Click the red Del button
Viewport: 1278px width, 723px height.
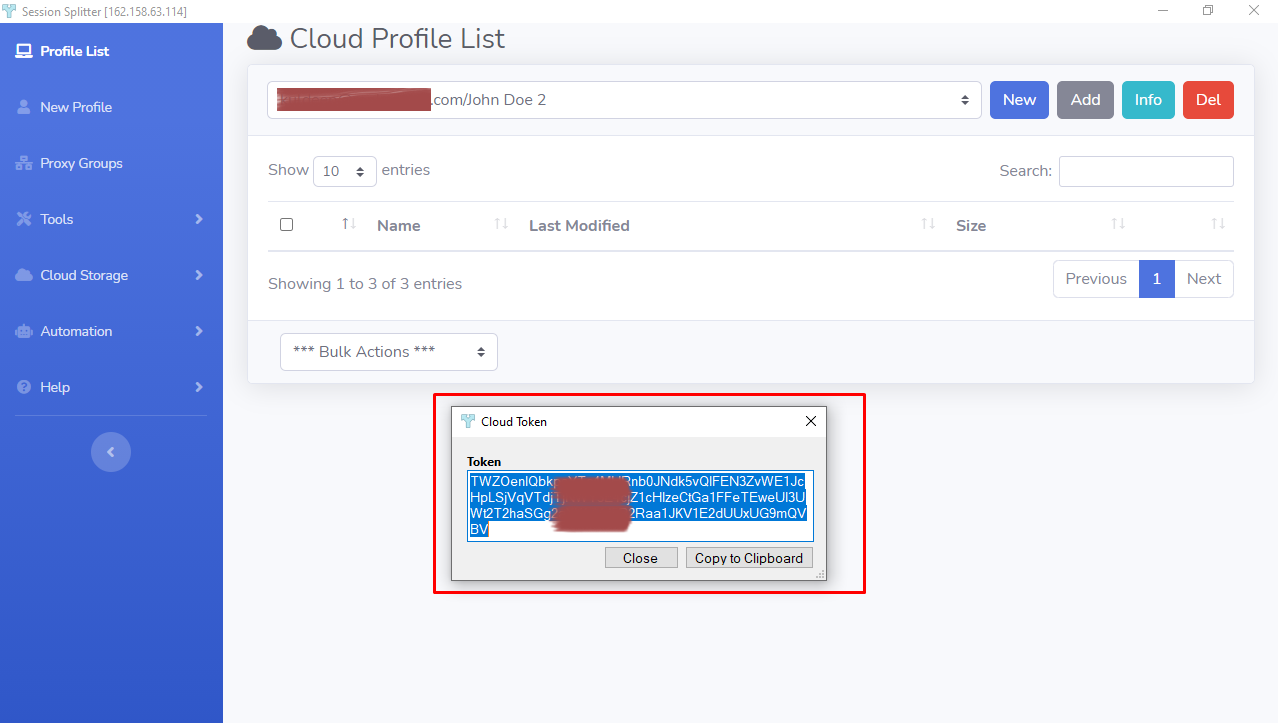pos(1208,100)
